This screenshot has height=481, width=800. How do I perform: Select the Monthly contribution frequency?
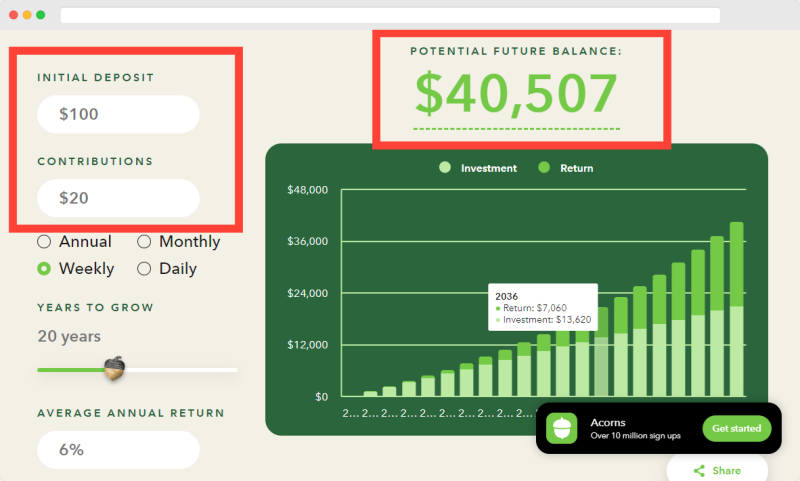[x=144, y=241]
